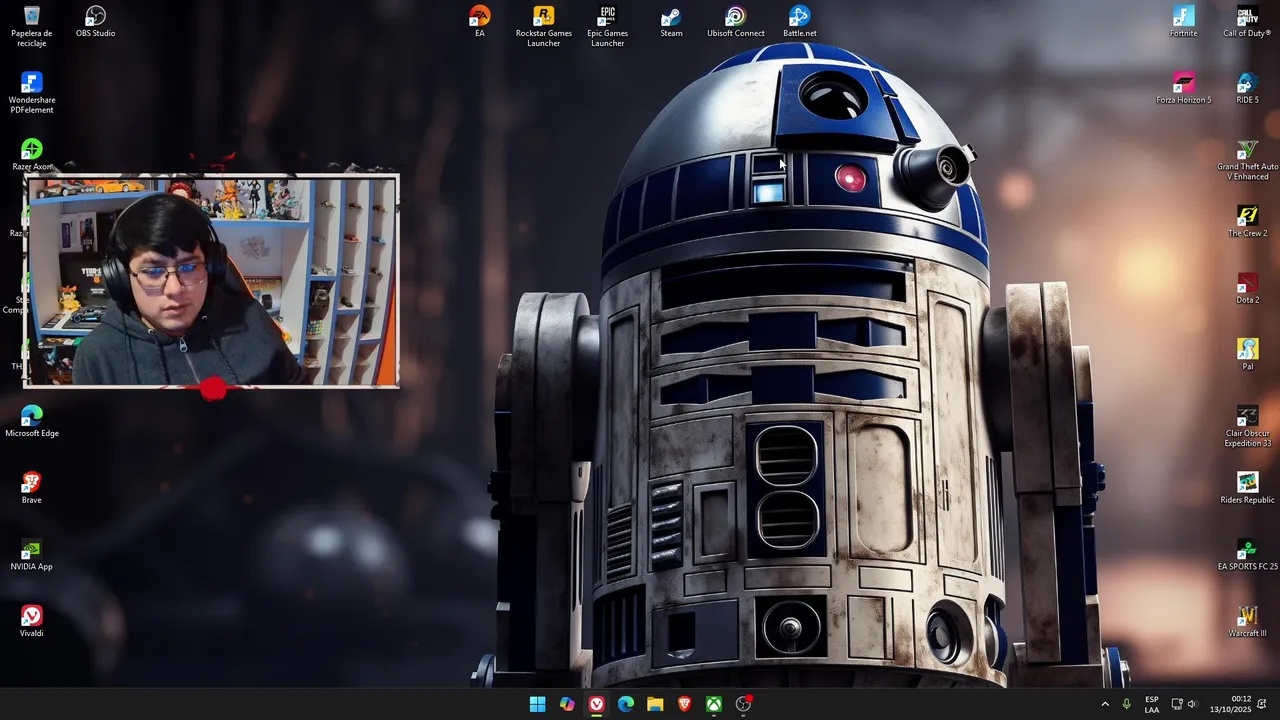Open the EA app shortcut

click(x=480, y=22)
